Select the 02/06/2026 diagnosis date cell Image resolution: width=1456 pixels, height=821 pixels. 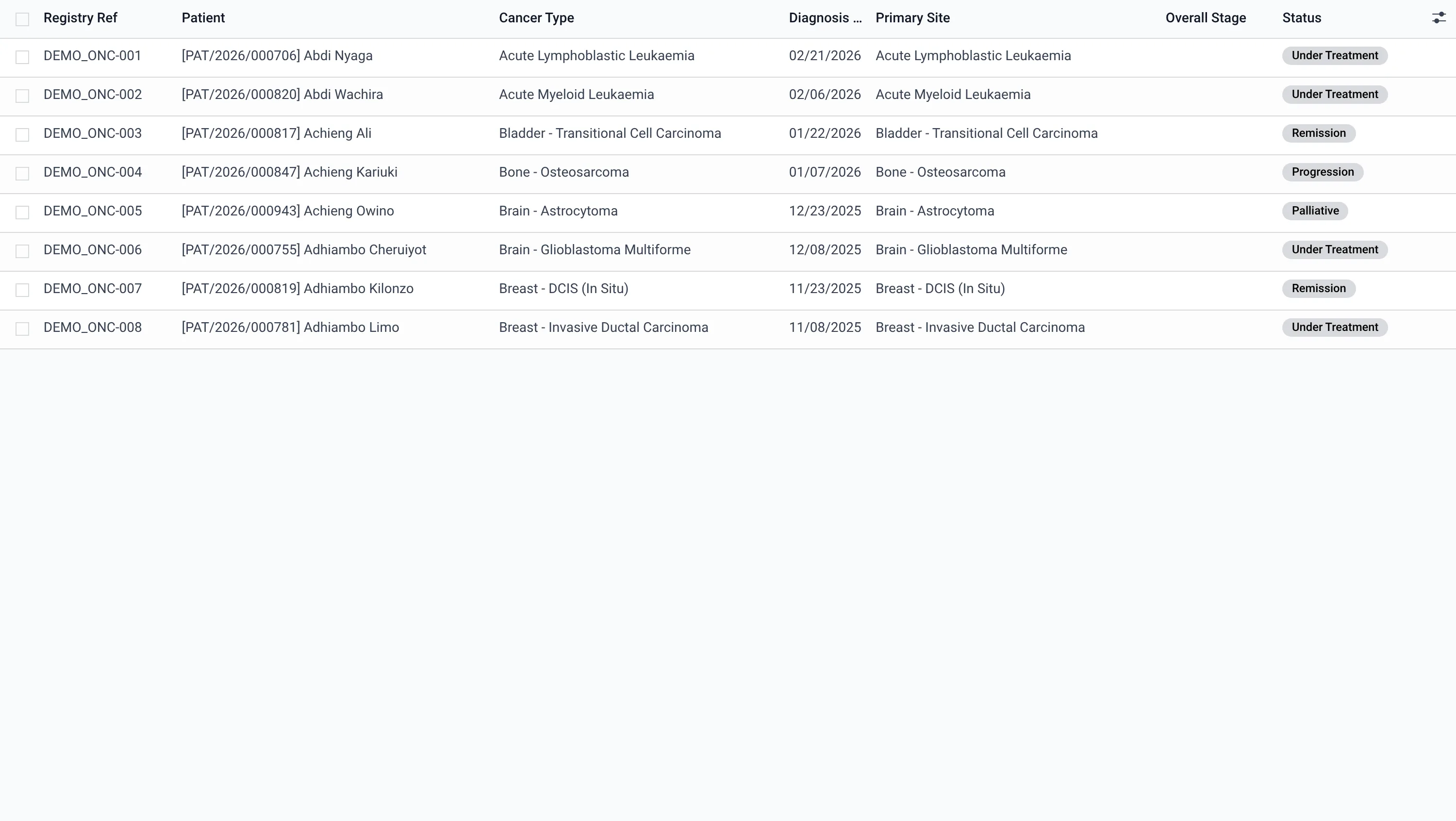tap(825, 94)
